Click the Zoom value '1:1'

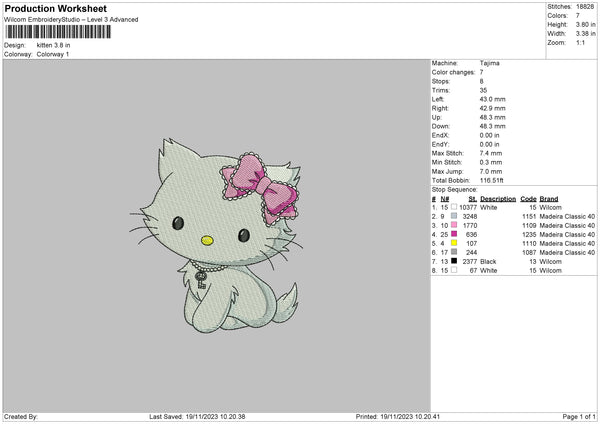(x=580, y=43)
